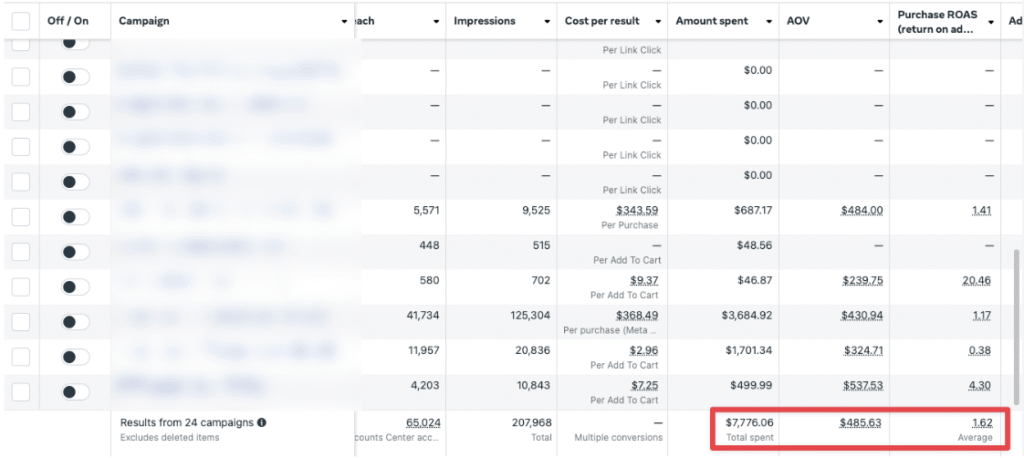This screenshot has height=458, width=1024.
Task: Disable the campaign with $499.99 amount spent
Action: pyautogui.click(x=75, y=392)
